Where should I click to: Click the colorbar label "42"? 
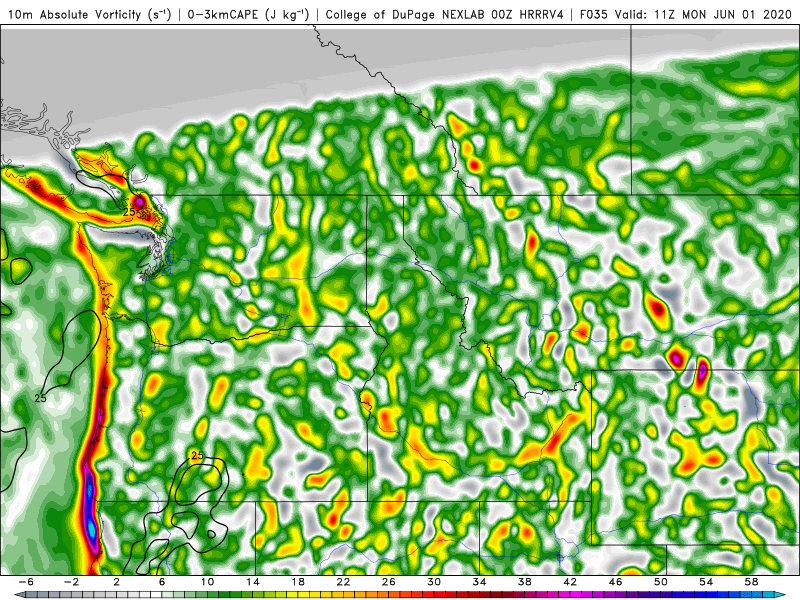pyautogui.click(x=570, y=582)
